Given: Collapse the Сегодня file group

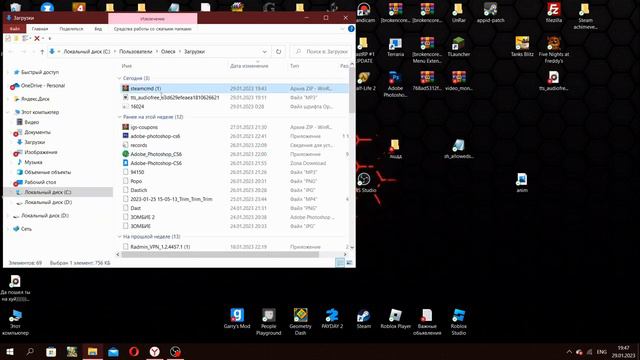Looking at the screenshot, I should coord(120,78).
